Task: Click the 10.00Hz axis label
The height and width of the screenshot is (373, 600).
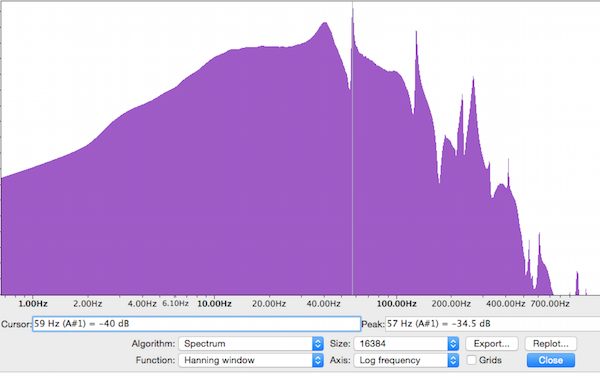Action: (x=214, y=304)
